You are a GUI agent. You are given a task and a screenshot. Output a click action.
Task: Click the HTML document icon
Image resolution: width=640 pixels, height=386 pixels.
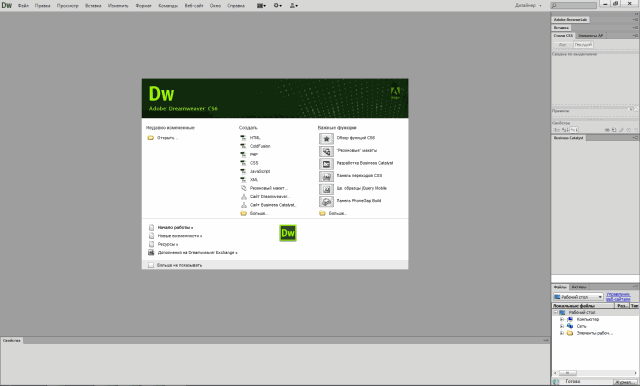243,138
